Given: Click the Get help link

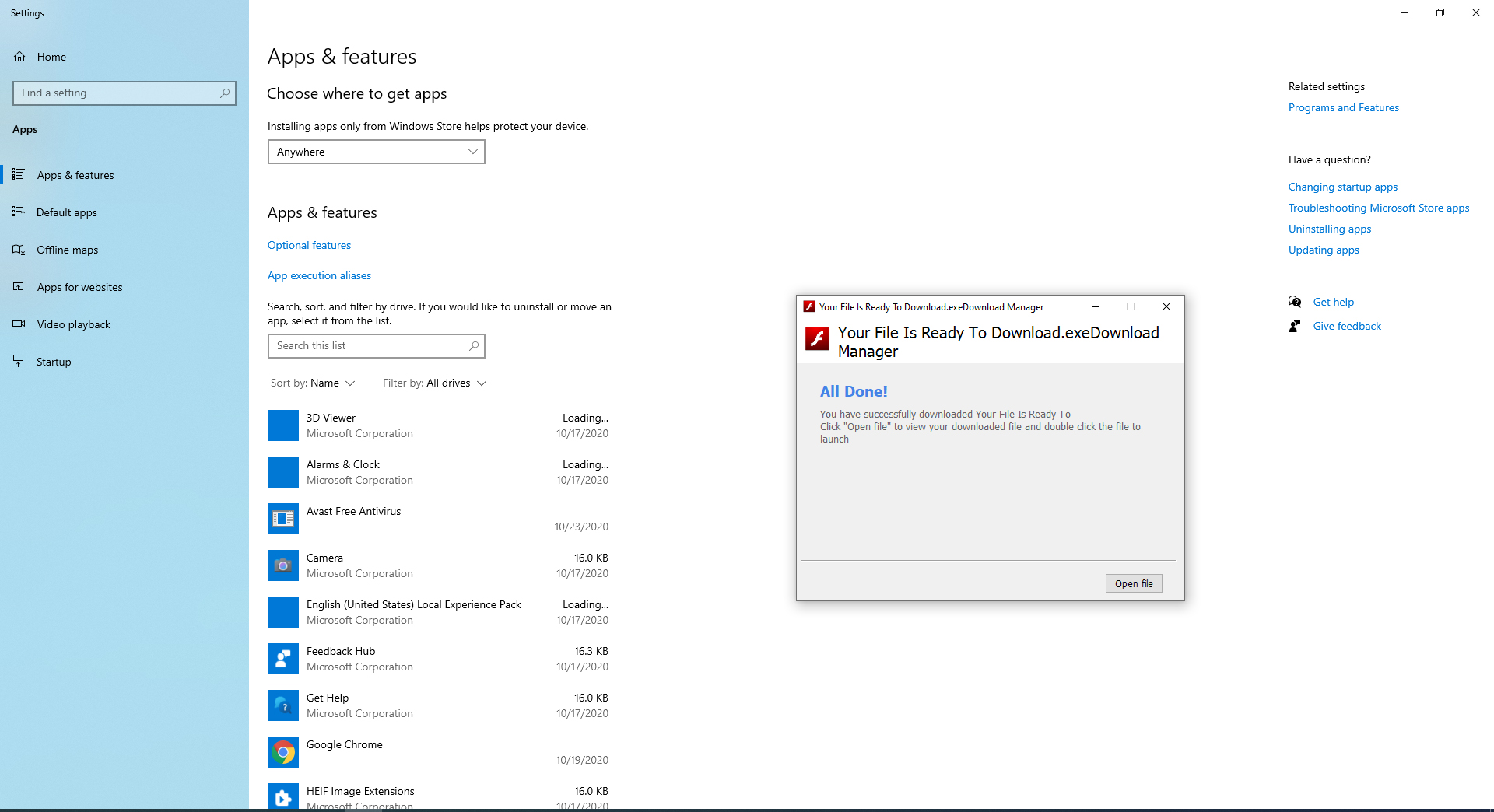Looking at the screenshot, I should click(1334, 302).
